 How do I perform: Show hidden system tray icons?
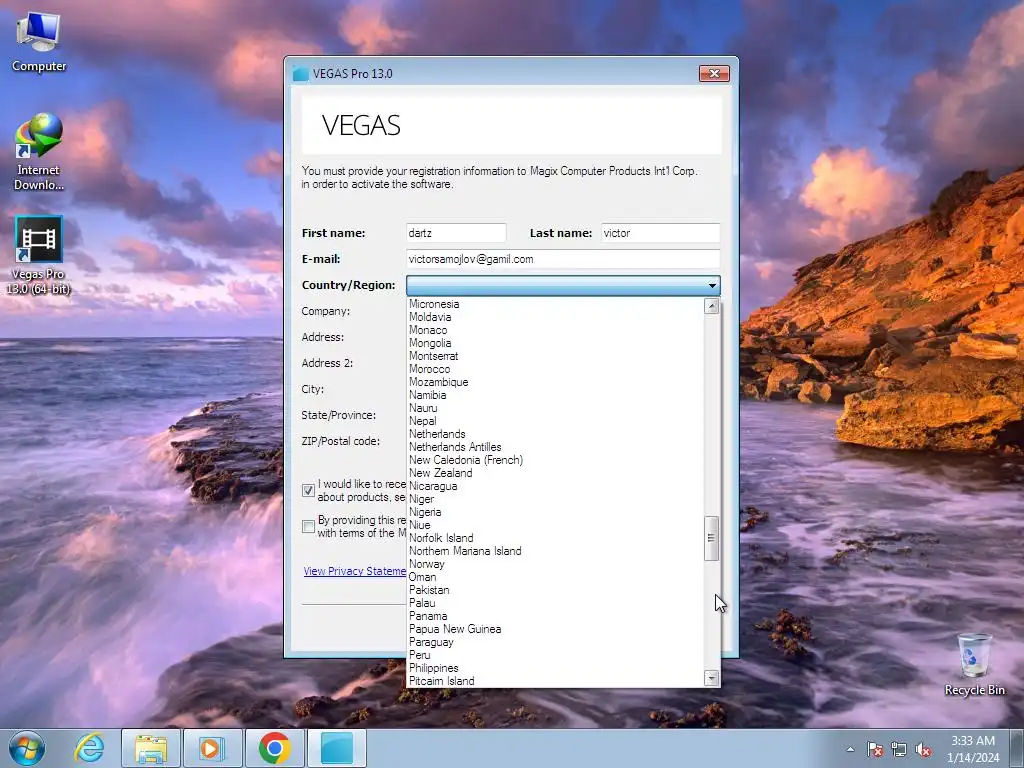[850, 749]
